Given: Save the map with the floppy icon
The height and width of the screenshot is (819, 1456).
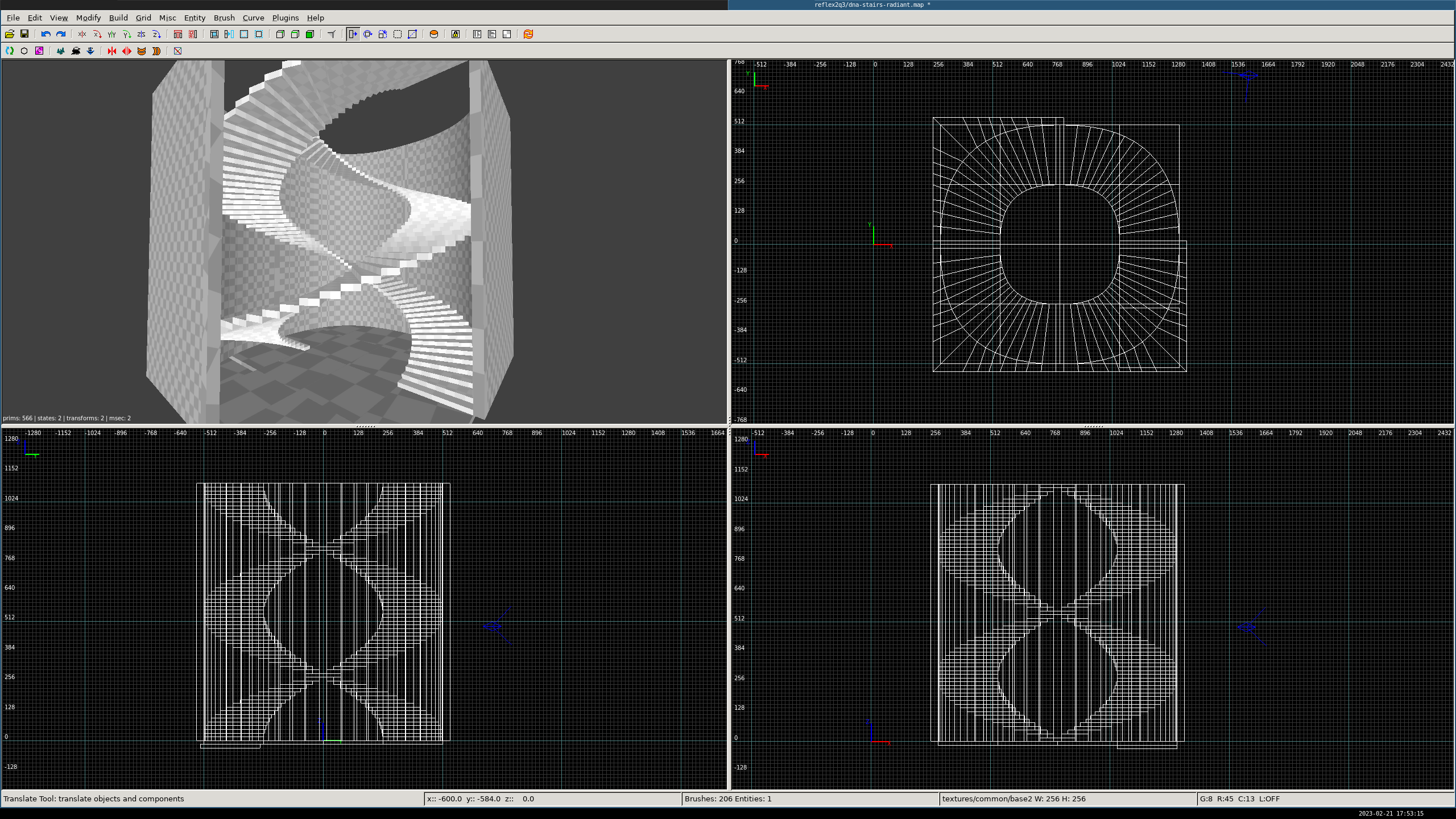Looking at the screenshot, I should point(24,34).
